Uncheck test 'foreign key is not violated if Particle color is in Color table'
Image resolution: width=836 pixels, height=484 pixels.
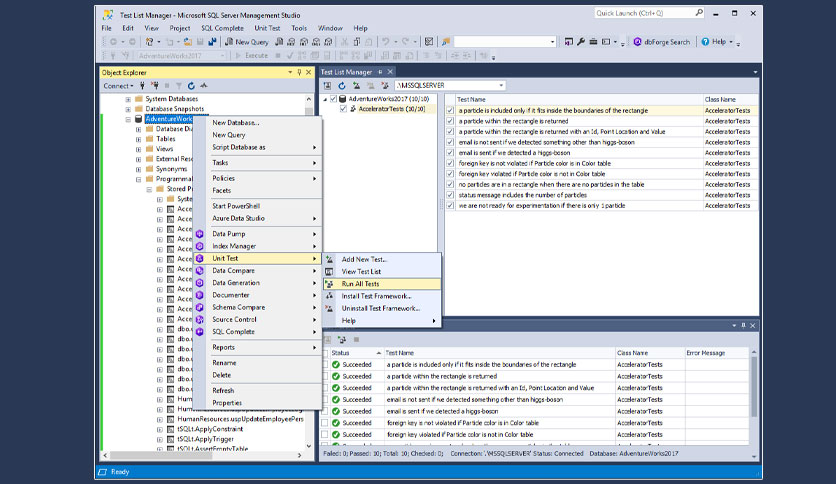pos(450,164)
